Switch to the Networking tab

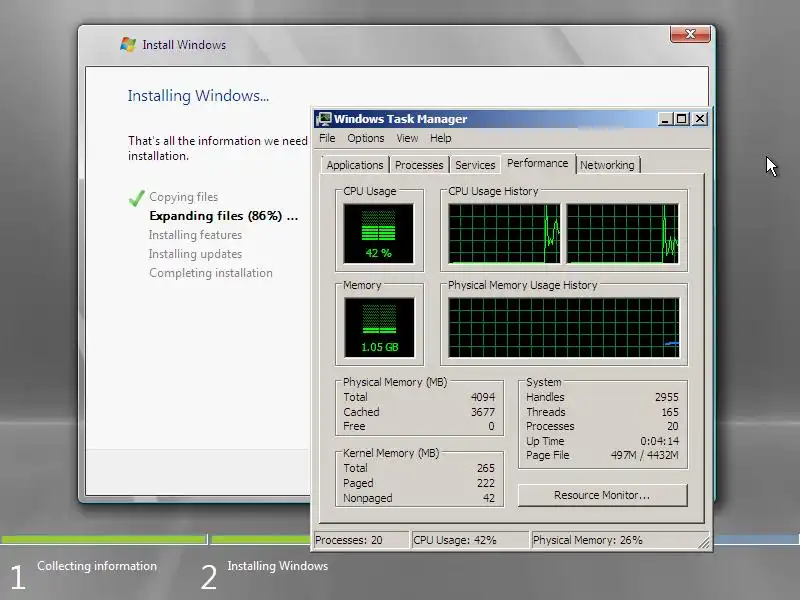pyautogui.click(x=607, y=165)
